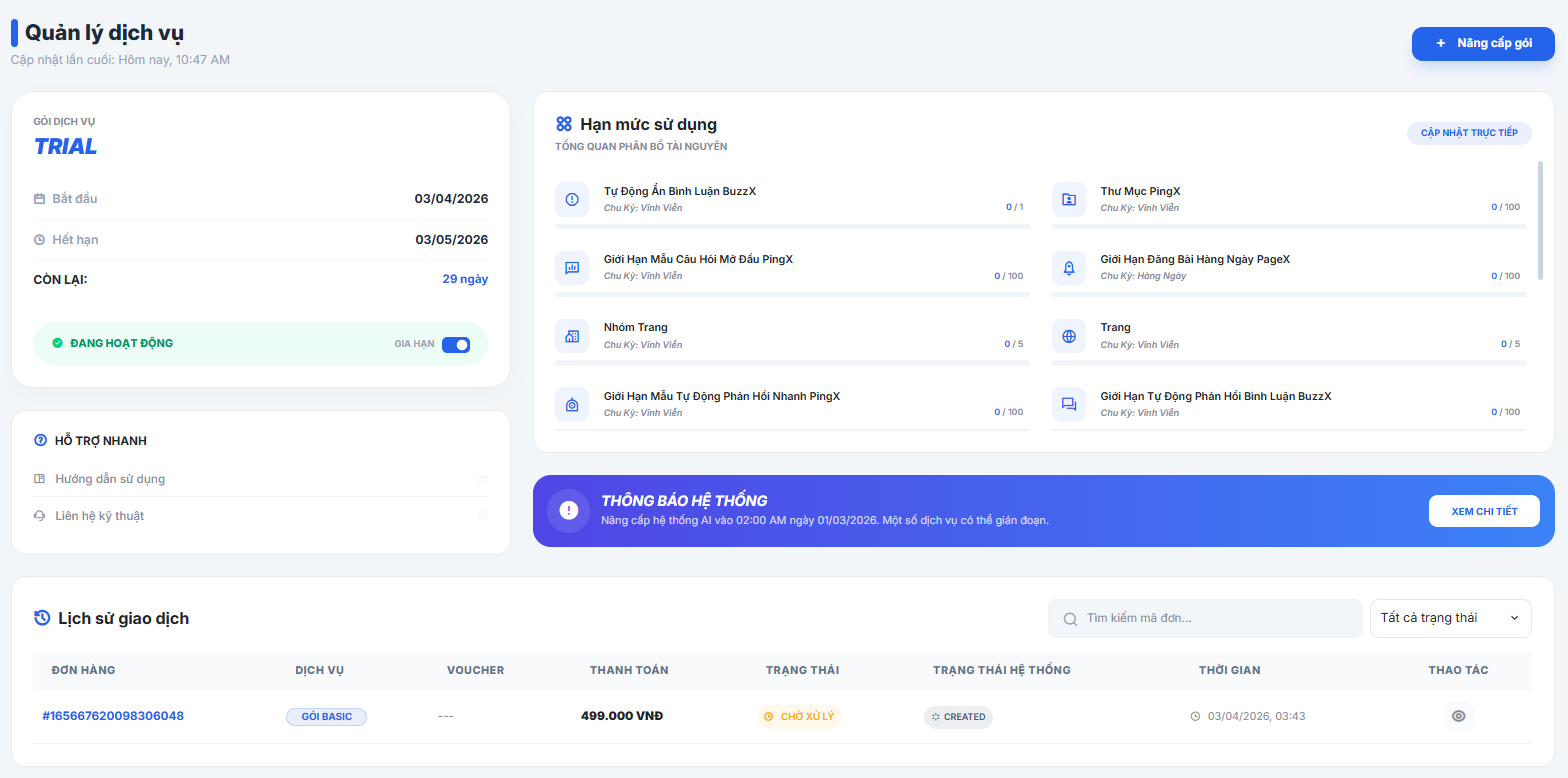
Task: Click the Giới Hạn Mẫu Câu Hỏi Mở Đầu icon
Action: coord(572,267)
